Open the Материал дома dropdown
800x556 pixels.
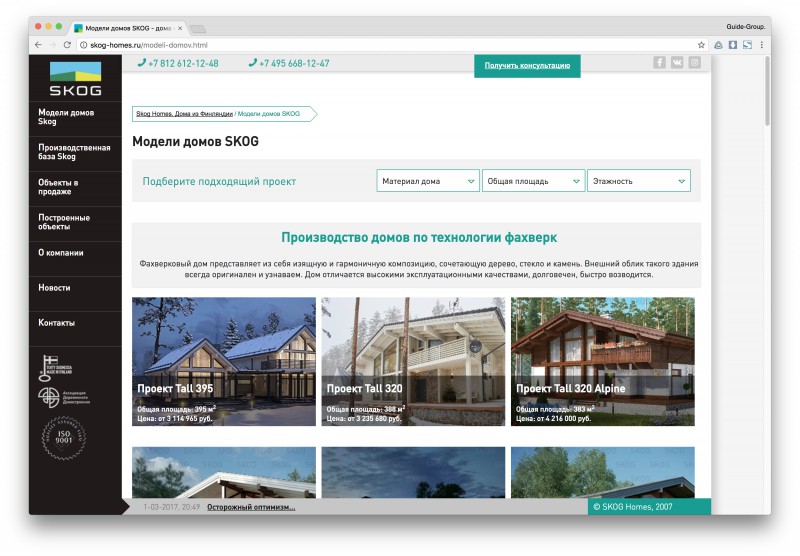tap(428, 181)
